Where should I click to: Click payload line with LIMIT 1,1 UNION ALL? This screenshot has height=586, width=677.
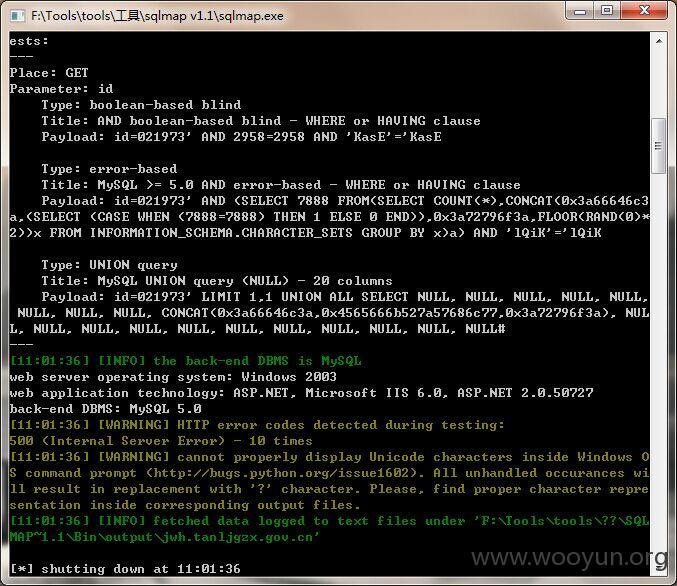[345, 297]
